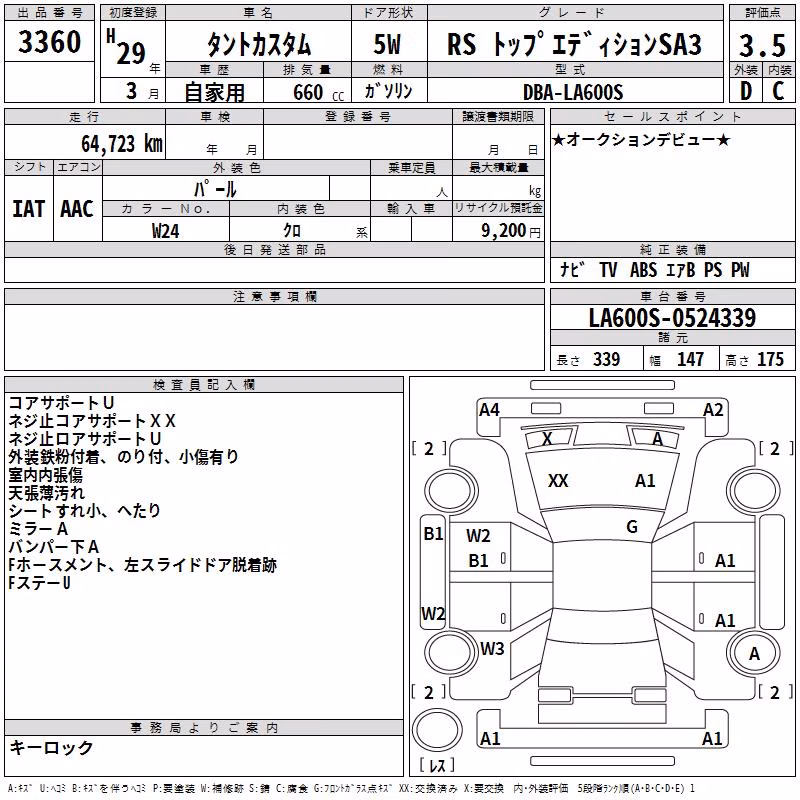Click the color number W24
The width and height of the screenshot is (800, 800).
165,231
